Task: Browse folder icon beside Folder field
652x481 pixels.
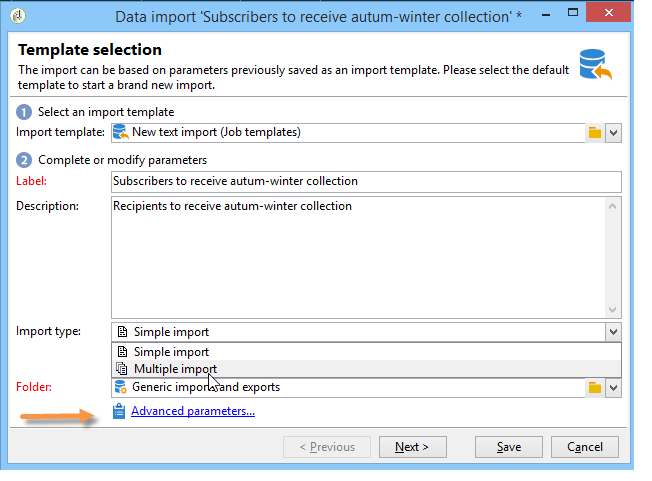Action: (x=595, y=387)
